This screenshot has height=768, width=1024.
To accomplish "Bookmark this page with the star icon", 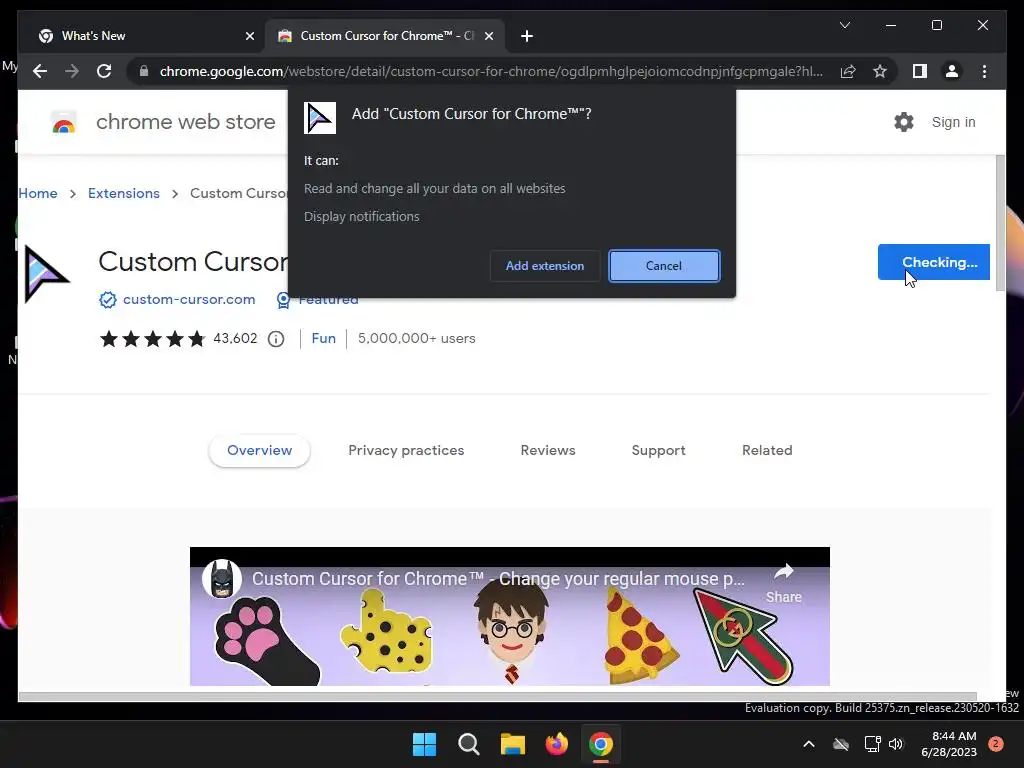I will click(x=880, y=71).
